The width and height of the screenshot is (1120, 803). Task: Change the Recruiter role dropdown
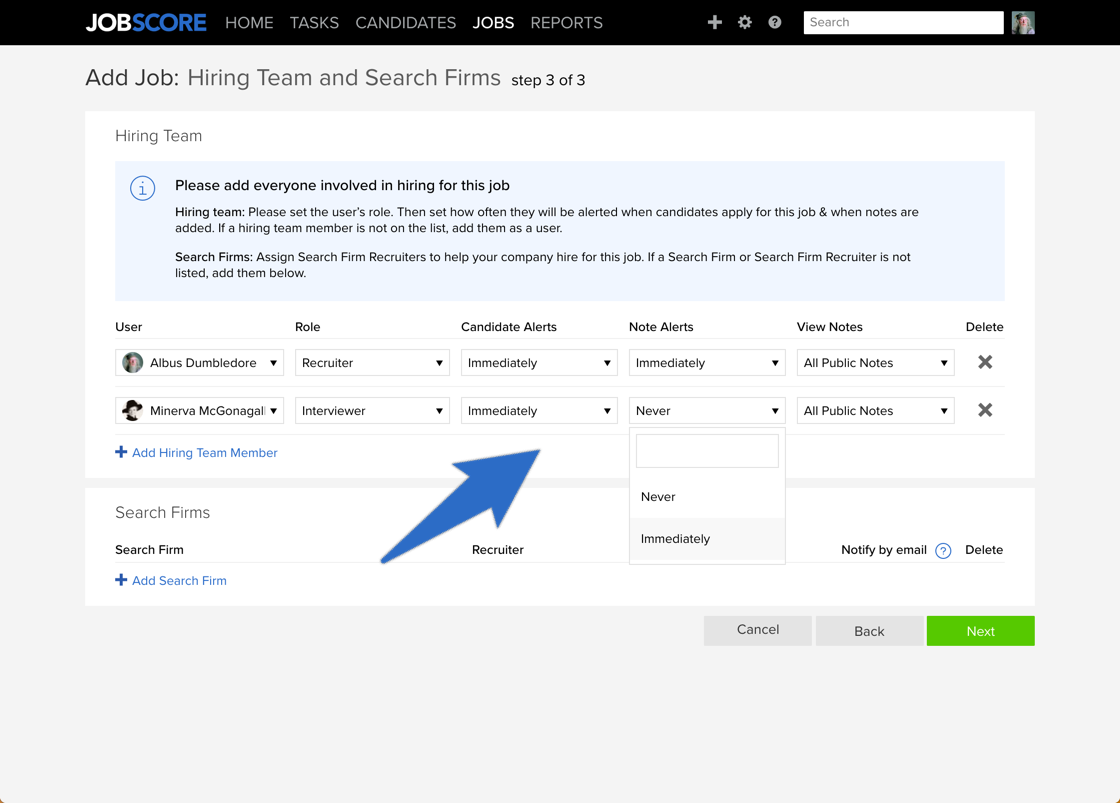(x=372, y=362)
